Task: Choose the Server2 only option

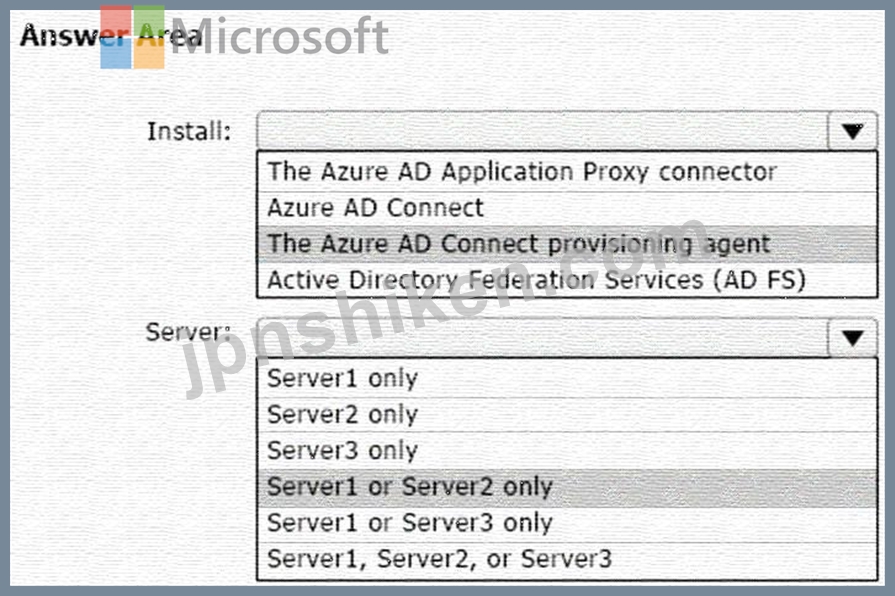Action: [567, 414]
